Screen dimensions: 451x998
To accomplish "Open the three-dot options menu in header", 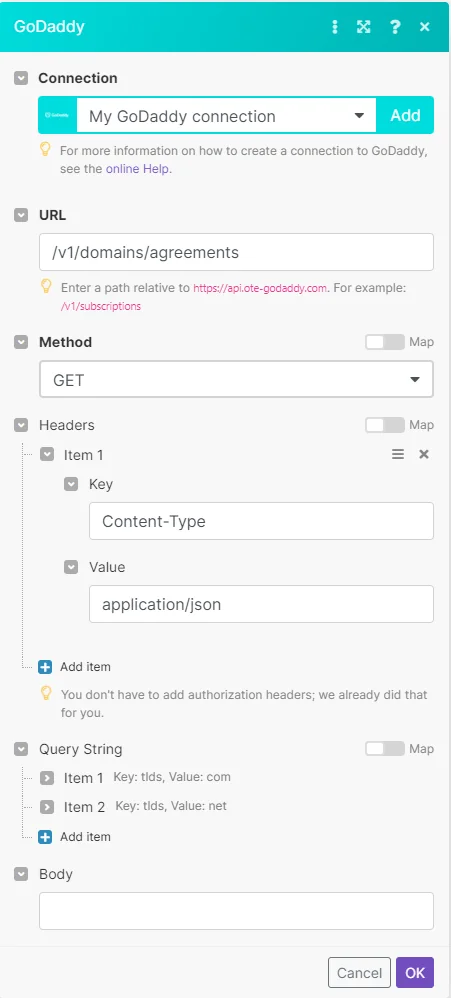I will click(335, 27).
